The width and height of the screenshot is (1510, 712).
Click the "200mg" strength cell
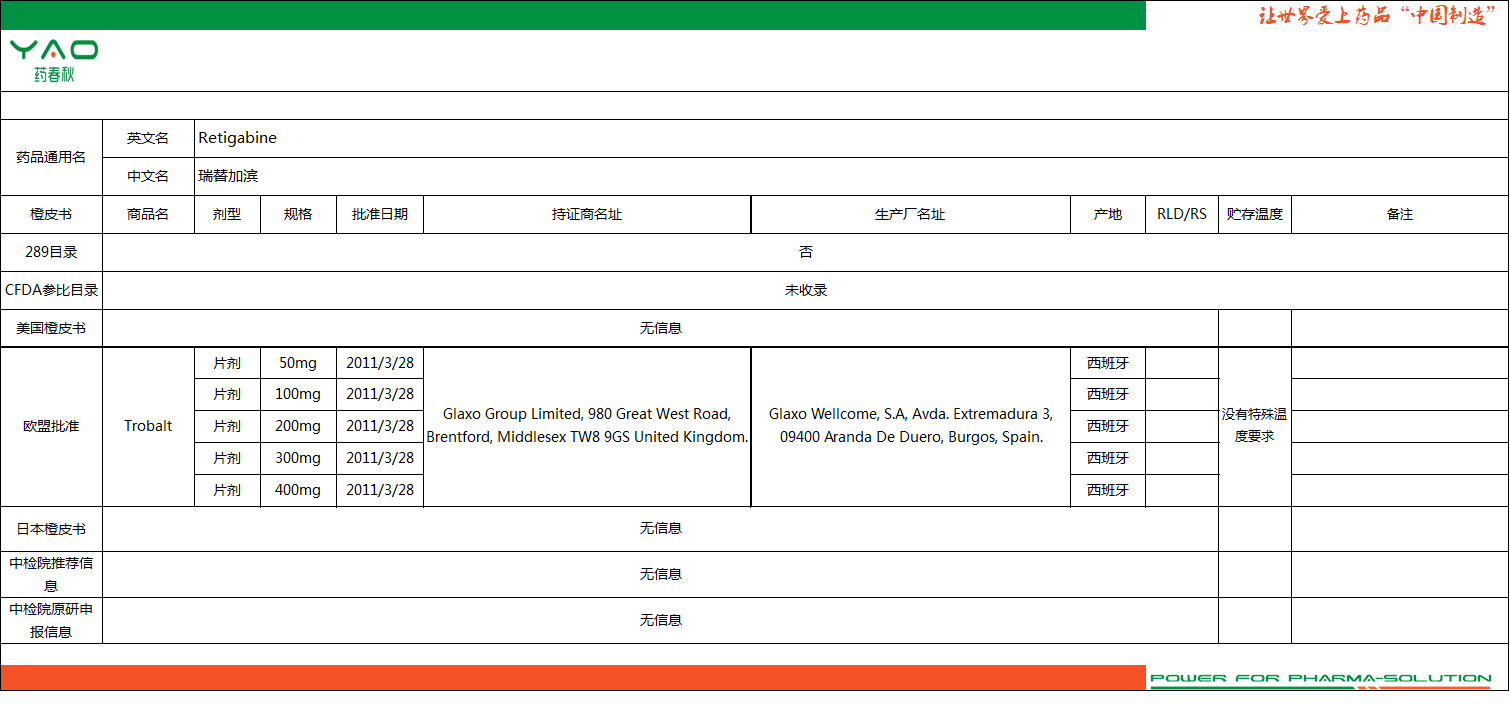tap(298, 426)
